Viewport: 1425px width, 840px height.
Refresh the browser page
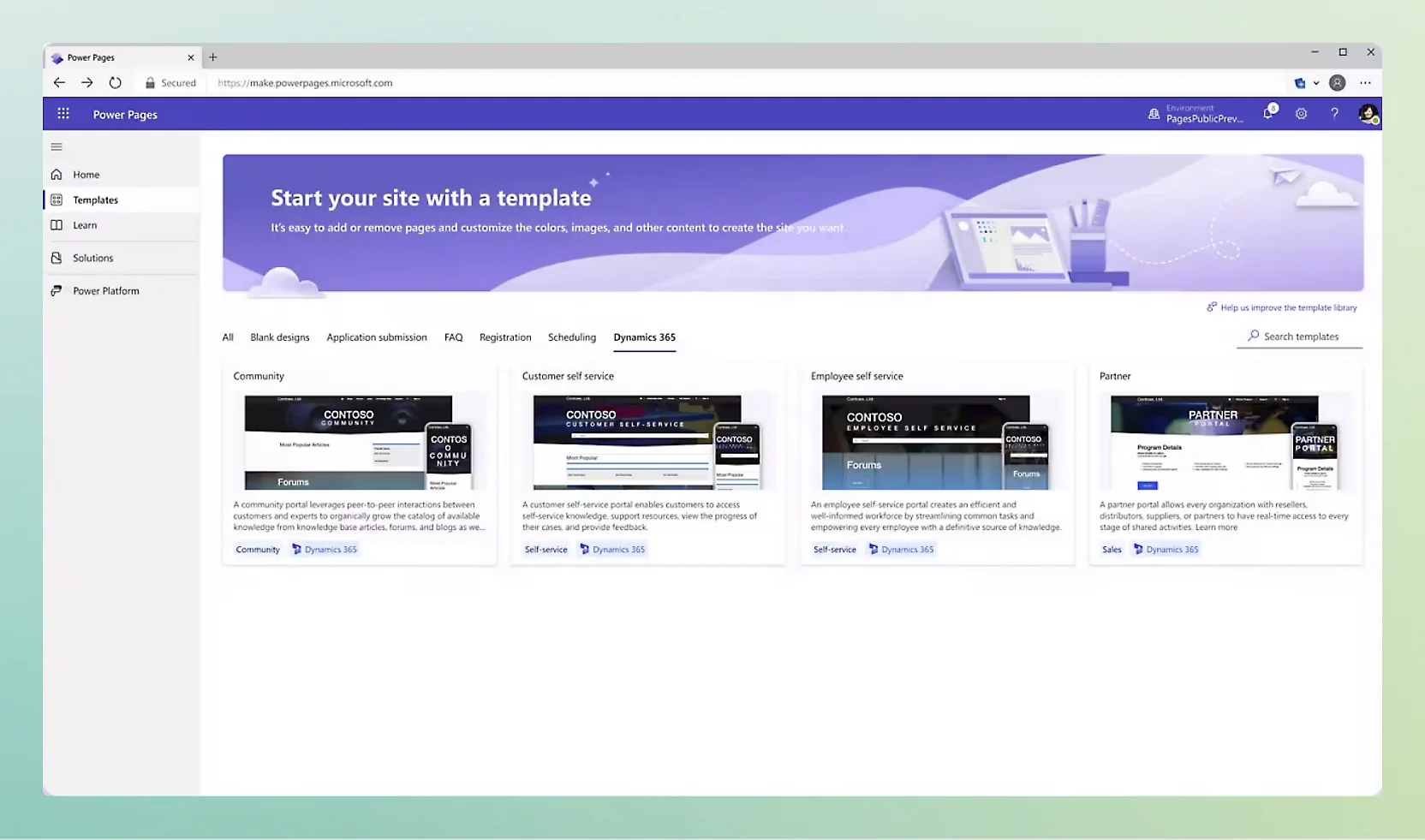[116, 83]
